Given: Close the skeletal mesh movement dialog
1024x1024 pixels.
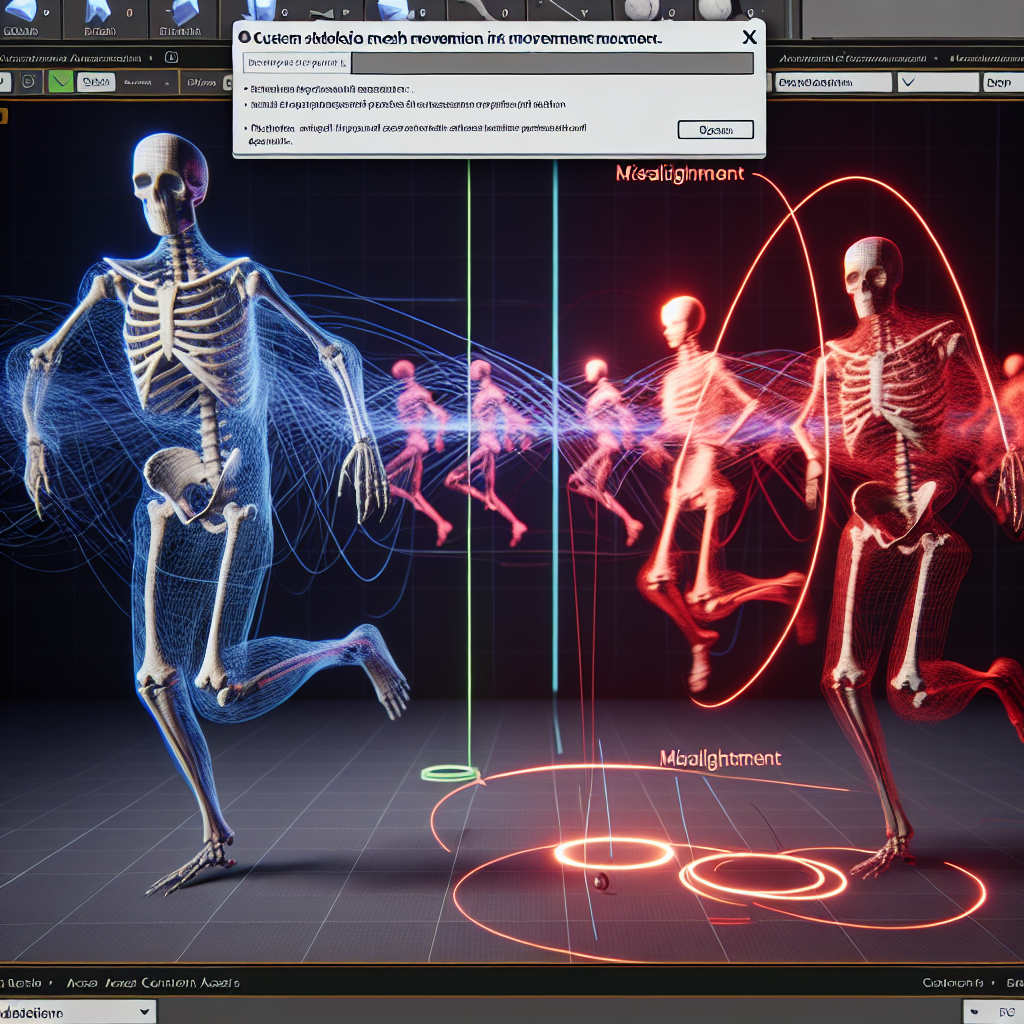Looking at the screenshot, I should coord(749,37).
